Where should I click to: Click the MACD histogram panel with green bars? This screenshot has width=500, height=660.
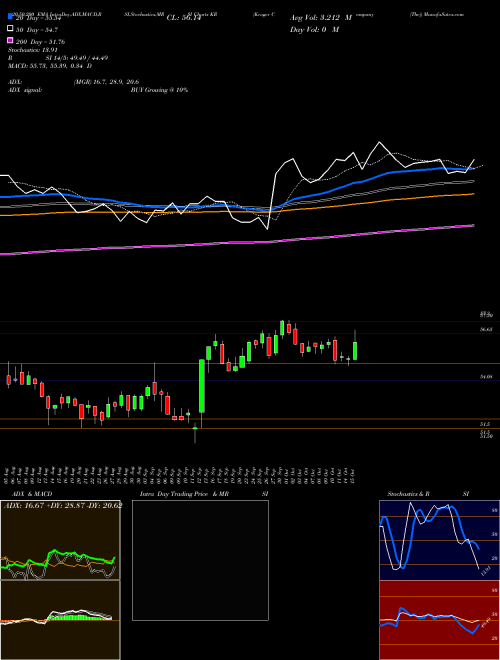pos(60,620)
